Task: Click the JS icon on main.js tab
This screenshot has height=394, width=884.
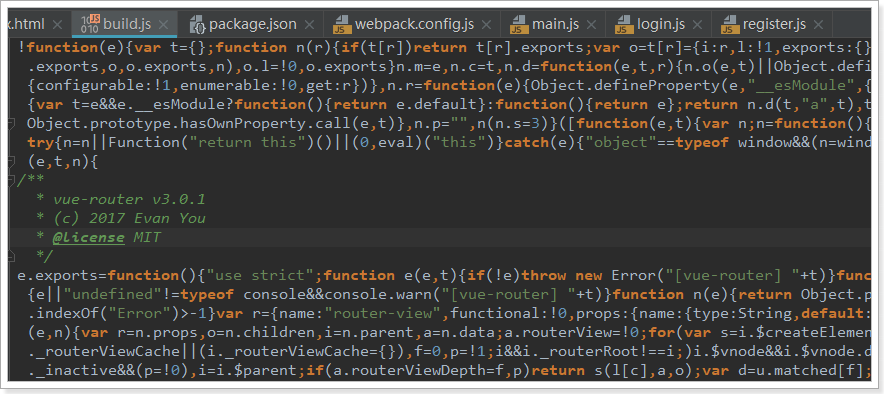Action: click(x=518, y=25)
